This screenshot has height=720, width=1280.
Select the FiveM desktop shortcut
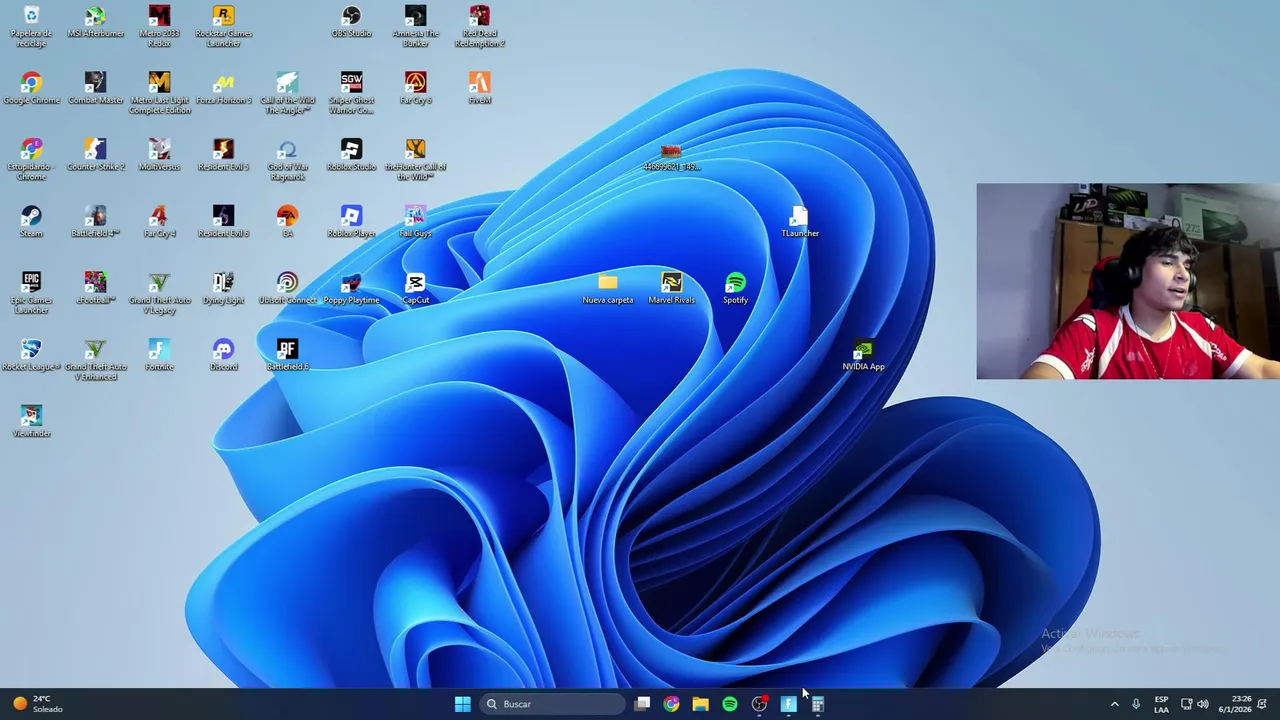pos(480,88)
